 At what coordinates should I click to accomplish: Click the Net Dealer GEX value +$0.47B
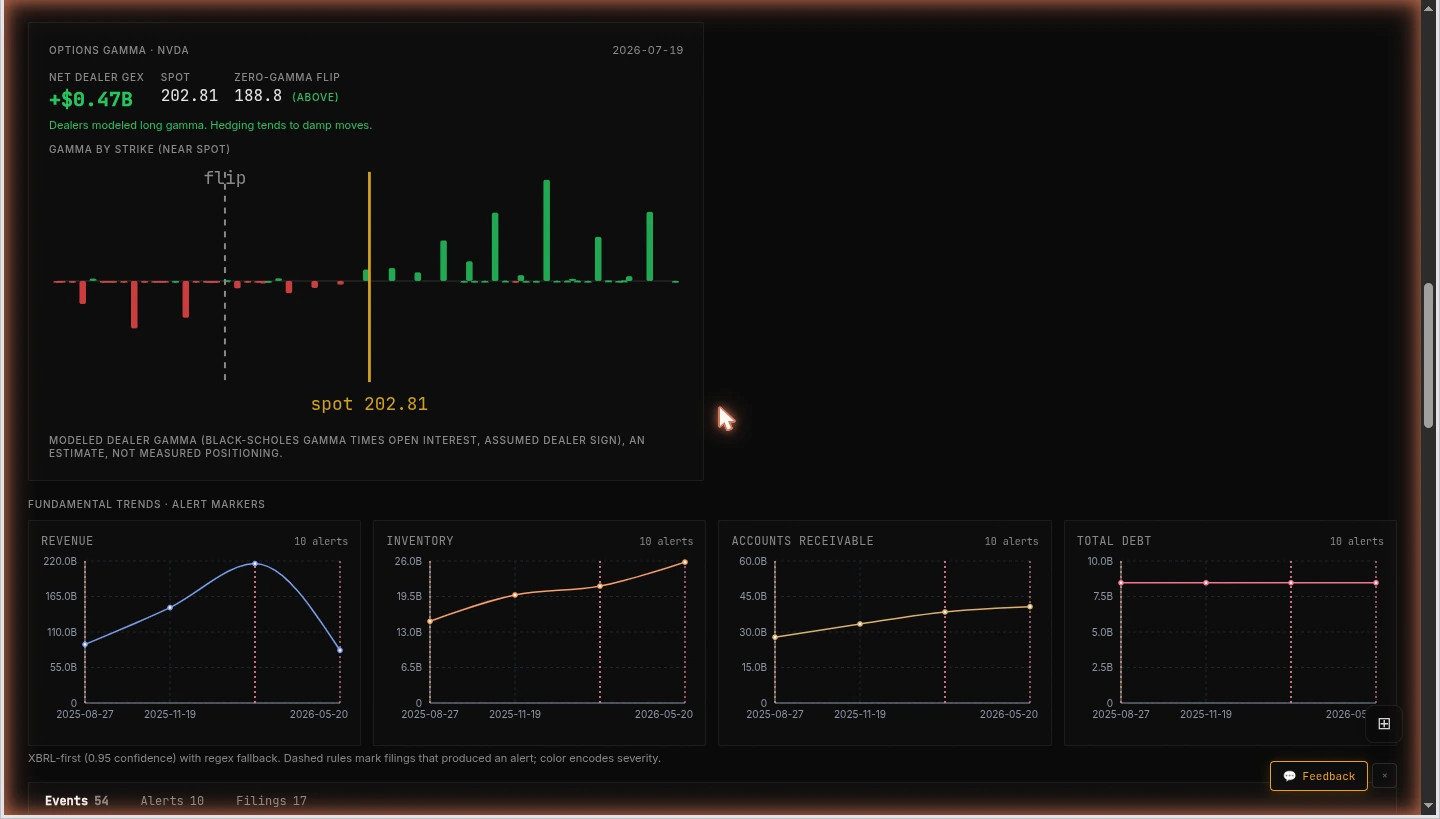pyautogui.click(x=91, y=99)
